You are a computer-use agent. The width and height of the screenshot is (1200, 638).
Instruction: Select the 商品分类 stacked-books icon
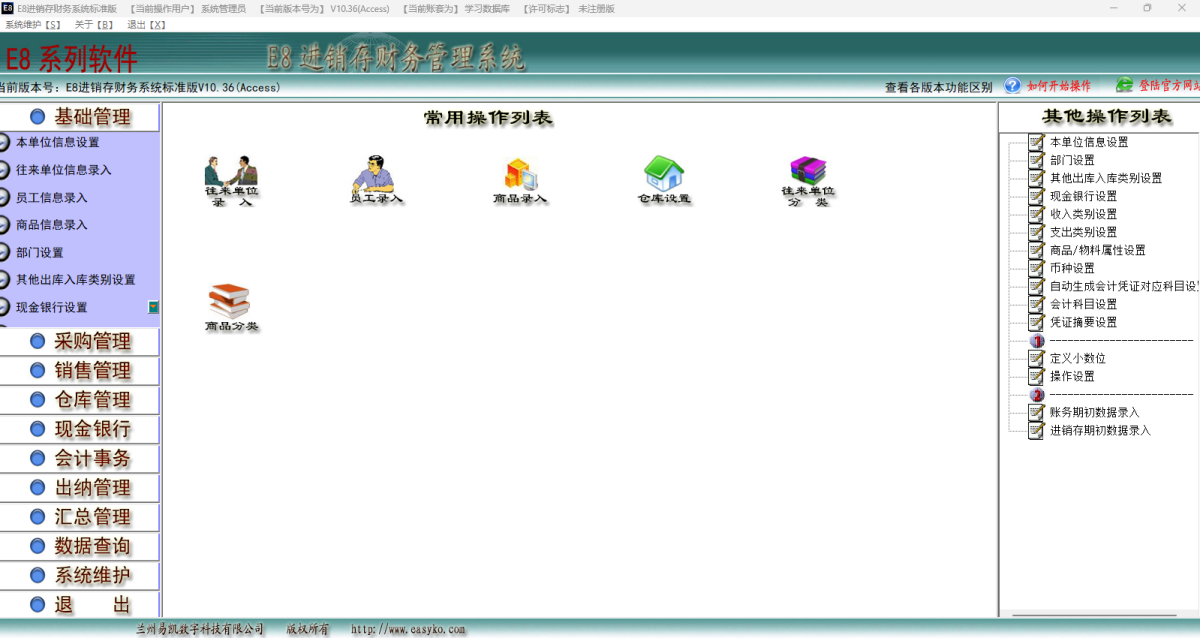[231, 300]
